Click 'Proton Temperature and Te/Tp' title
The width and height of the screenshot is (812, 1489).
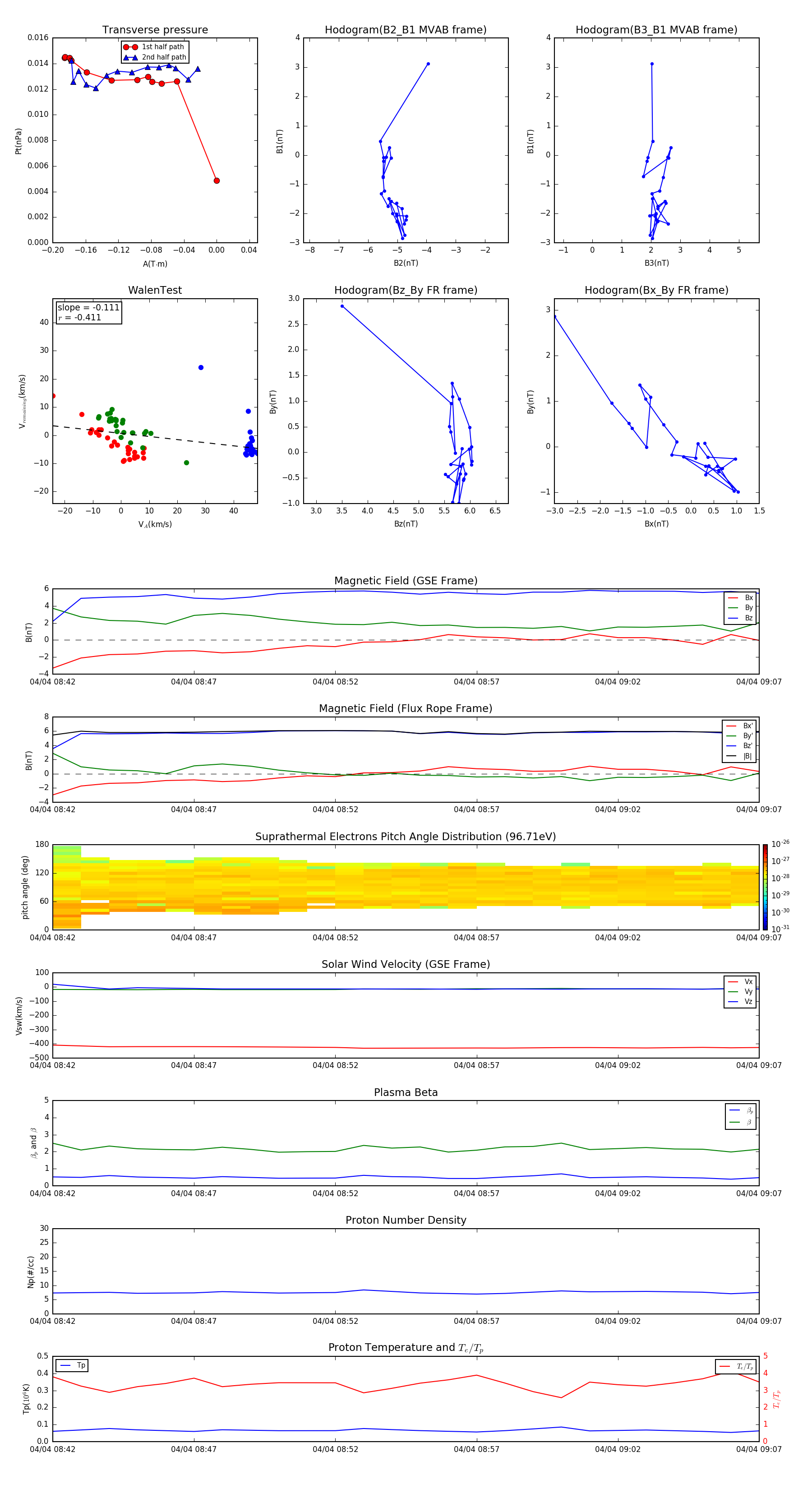pyautogui.click(x=406, y=1348)
